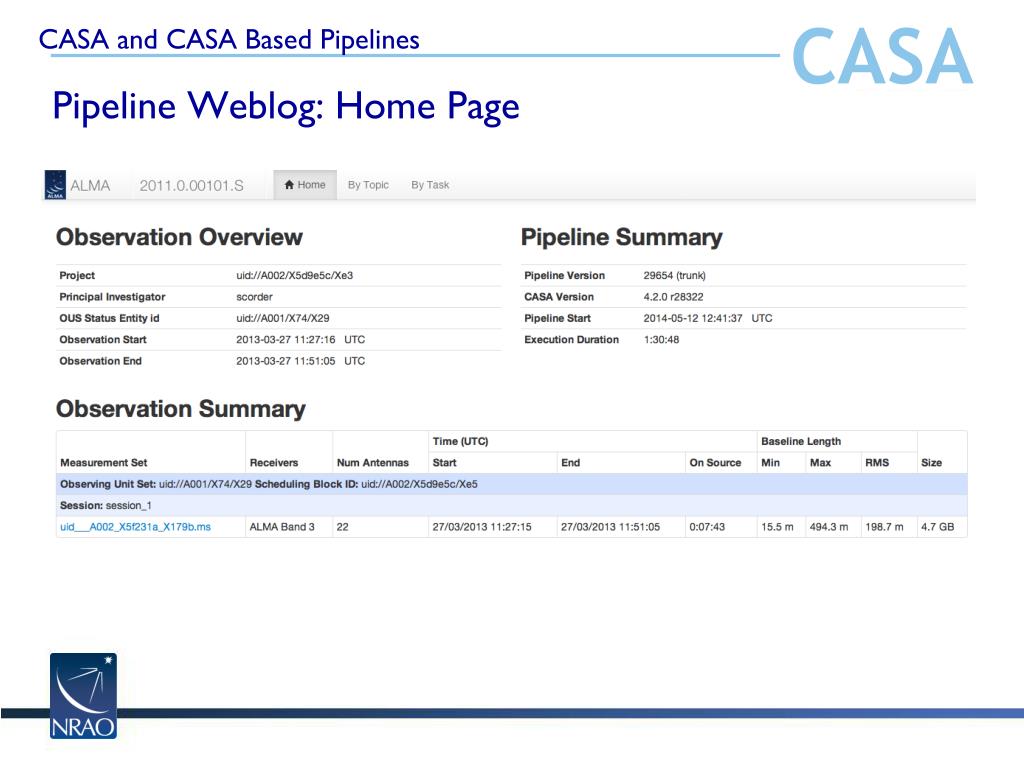Click the Observation Overview heading
This screenshot has width=1024, height=768.
(180, 237)
